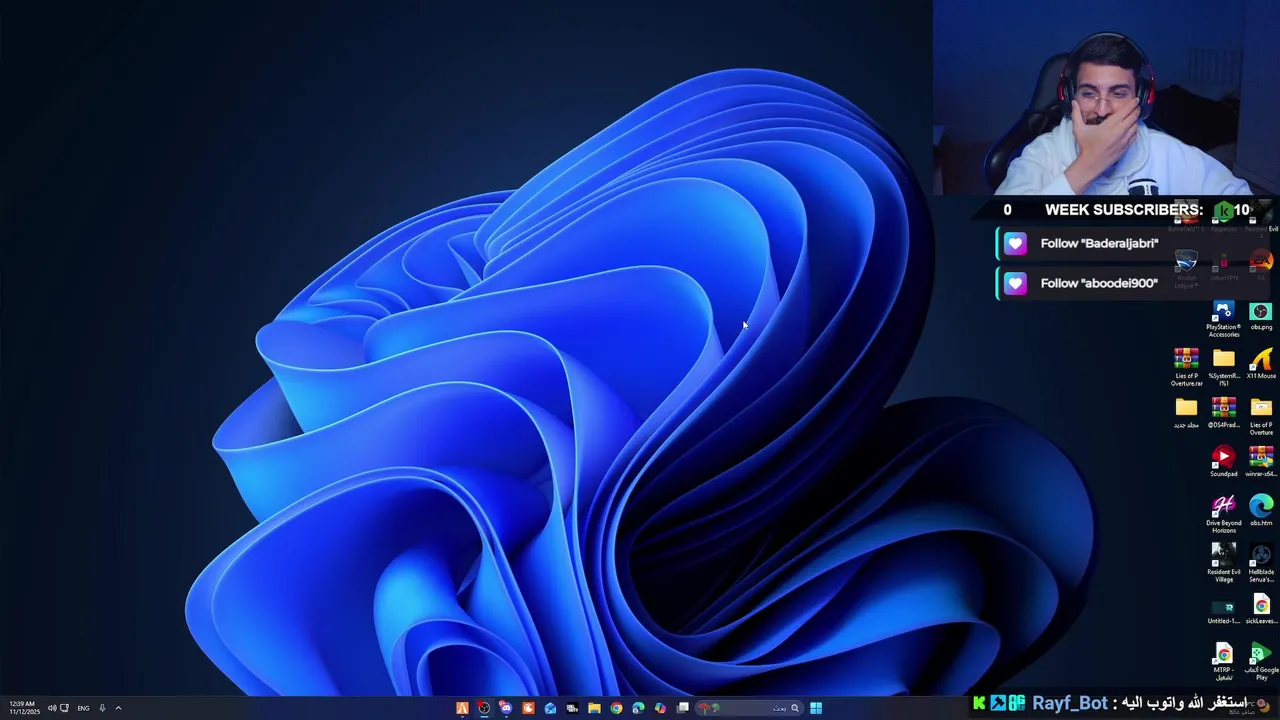Open the volume control in system tray
The width and height of the screenshot is (1280, 720).
(51, 708)
